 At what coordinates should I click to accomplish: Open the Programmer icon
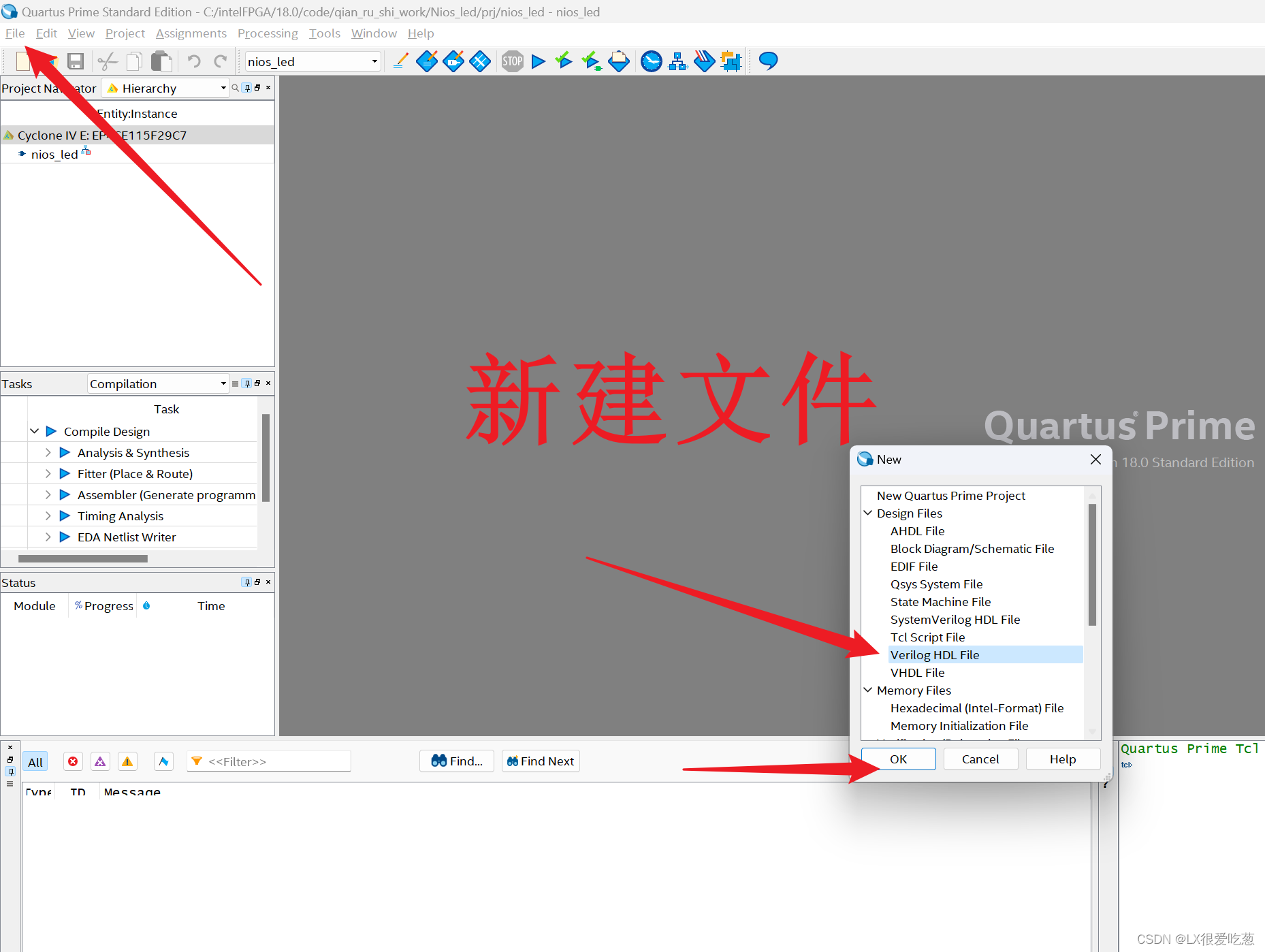pos(705,61)
